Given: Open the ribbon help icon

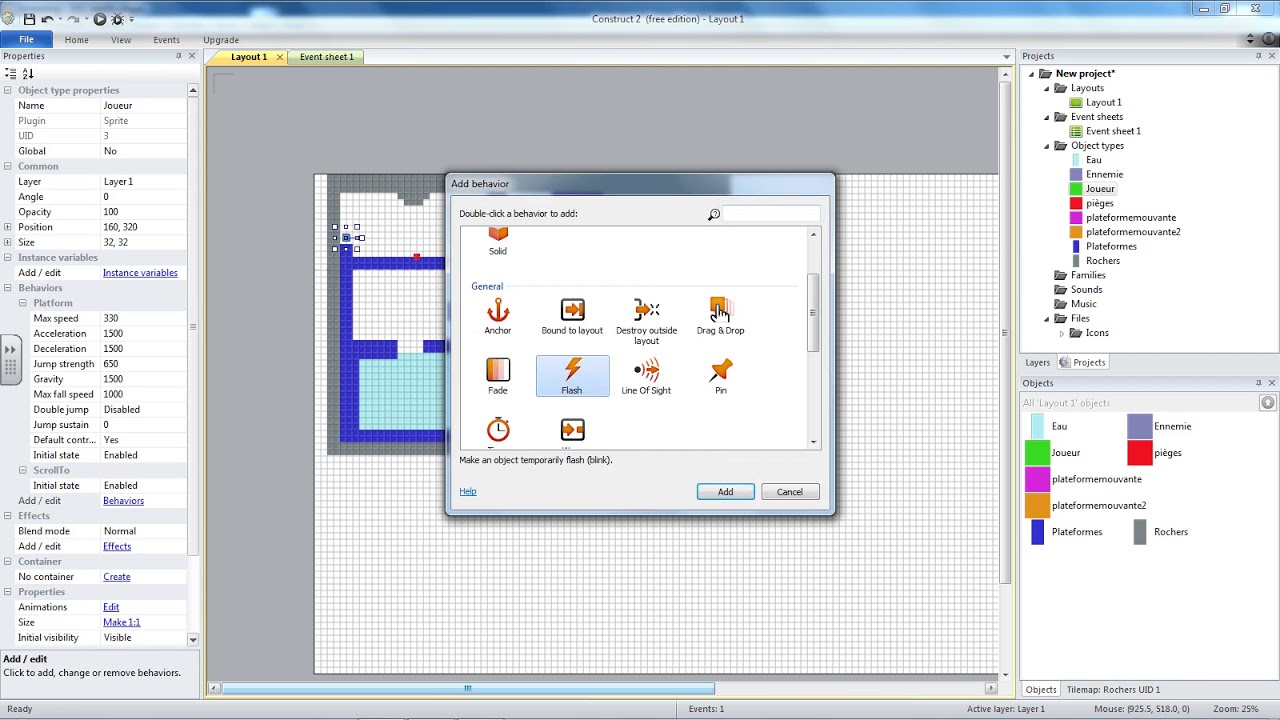Looking at the screenshot, I should tap(1269, 39).
